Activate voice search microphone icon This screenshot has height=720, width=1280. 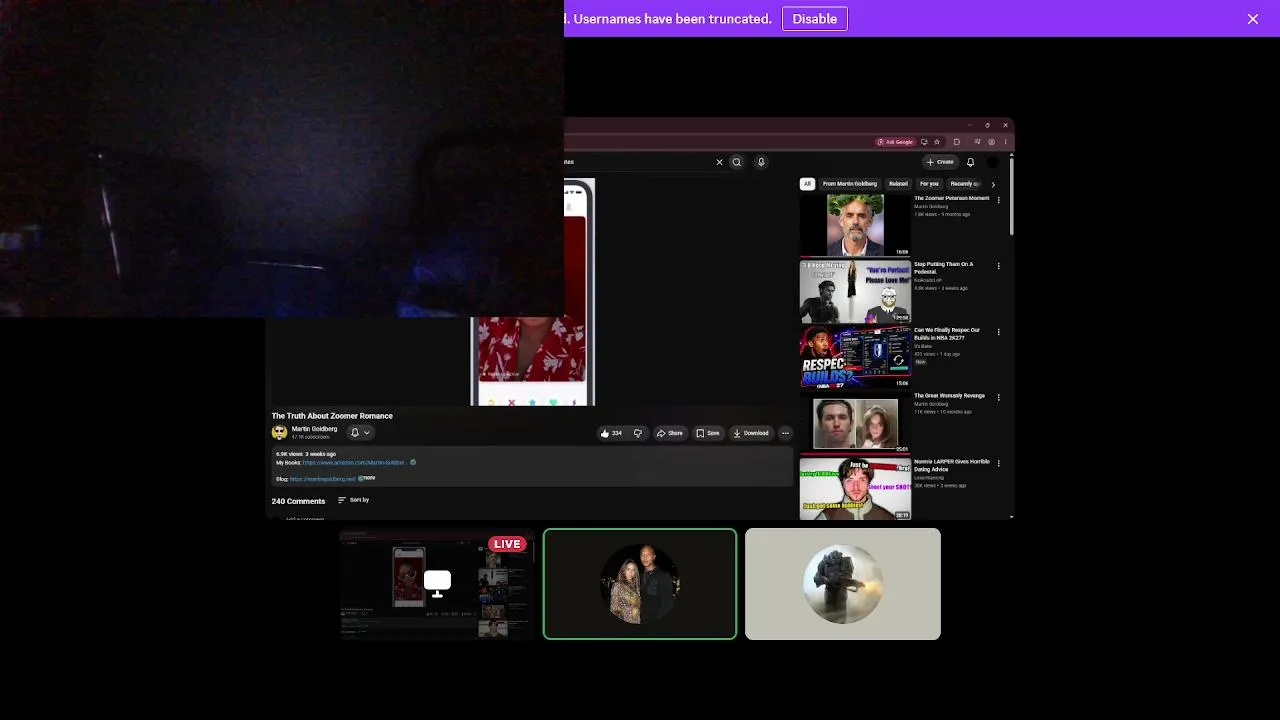click(x=761, y=162)
